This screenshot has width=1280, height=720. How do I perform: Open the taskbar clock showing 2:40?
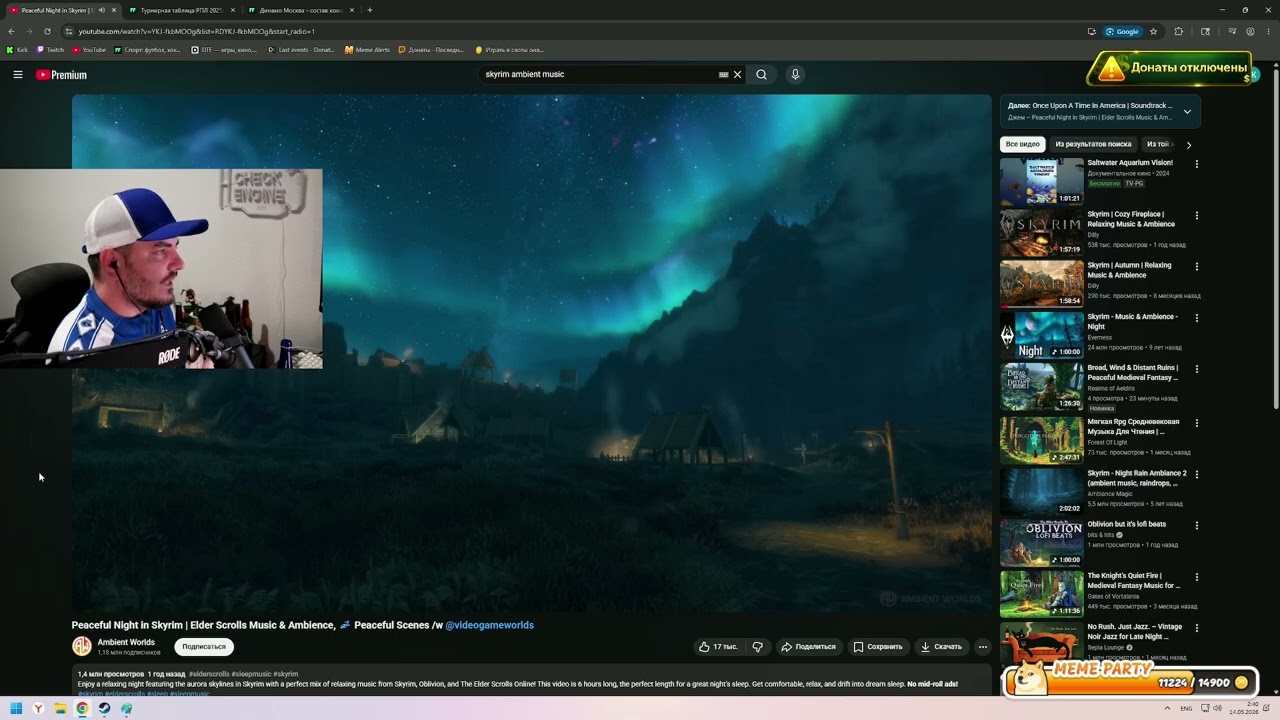[x=1243, y=708]
